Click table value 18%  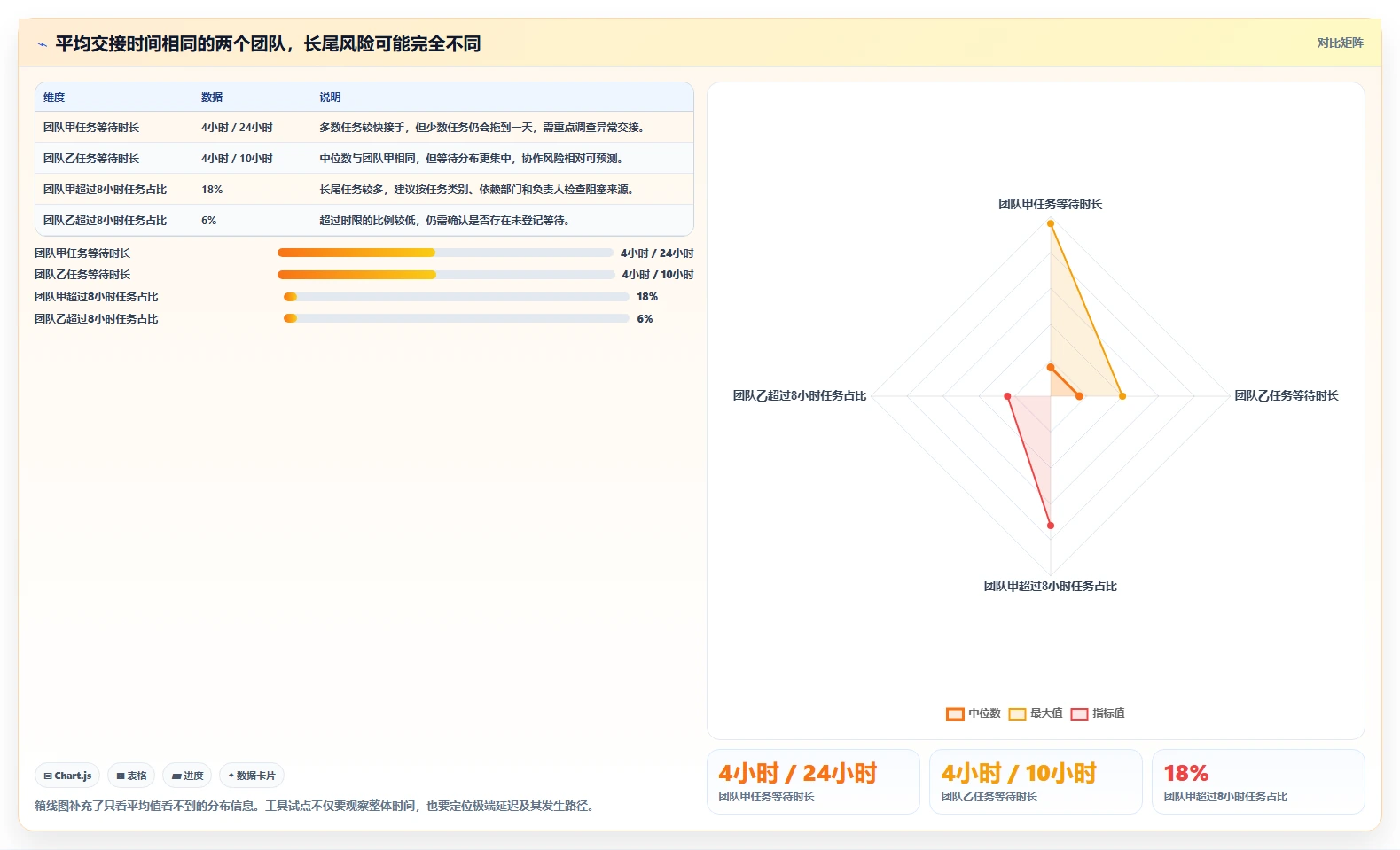(x=212, y=190)
